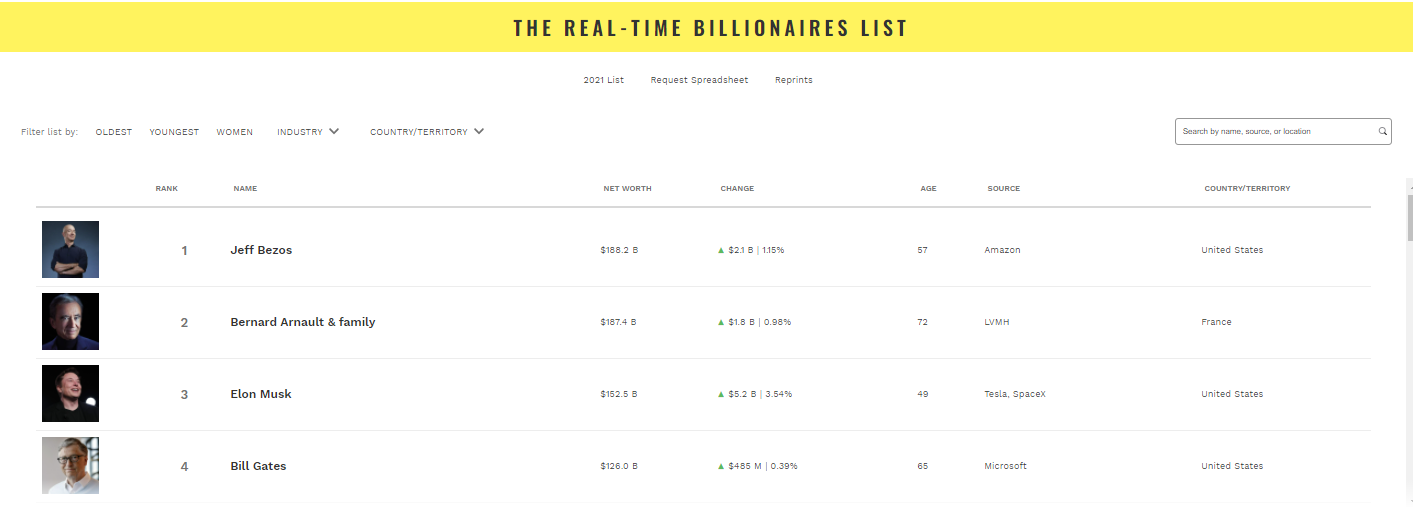Open Elon Musk name link
The width and height of the screenshot is (1413, 507).
(x=261, y=394)
